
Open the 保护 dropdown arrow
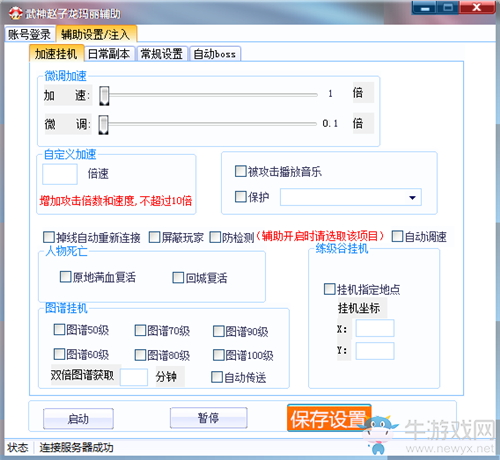click(412, 197)
